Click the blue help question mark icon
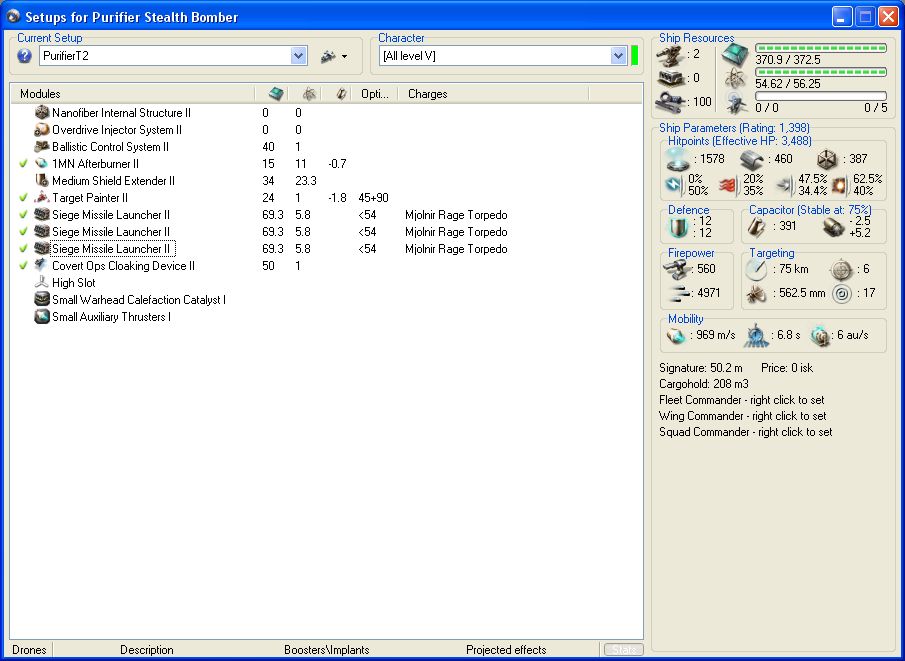This screenshot has width=905, height=661. click(25, 56)
